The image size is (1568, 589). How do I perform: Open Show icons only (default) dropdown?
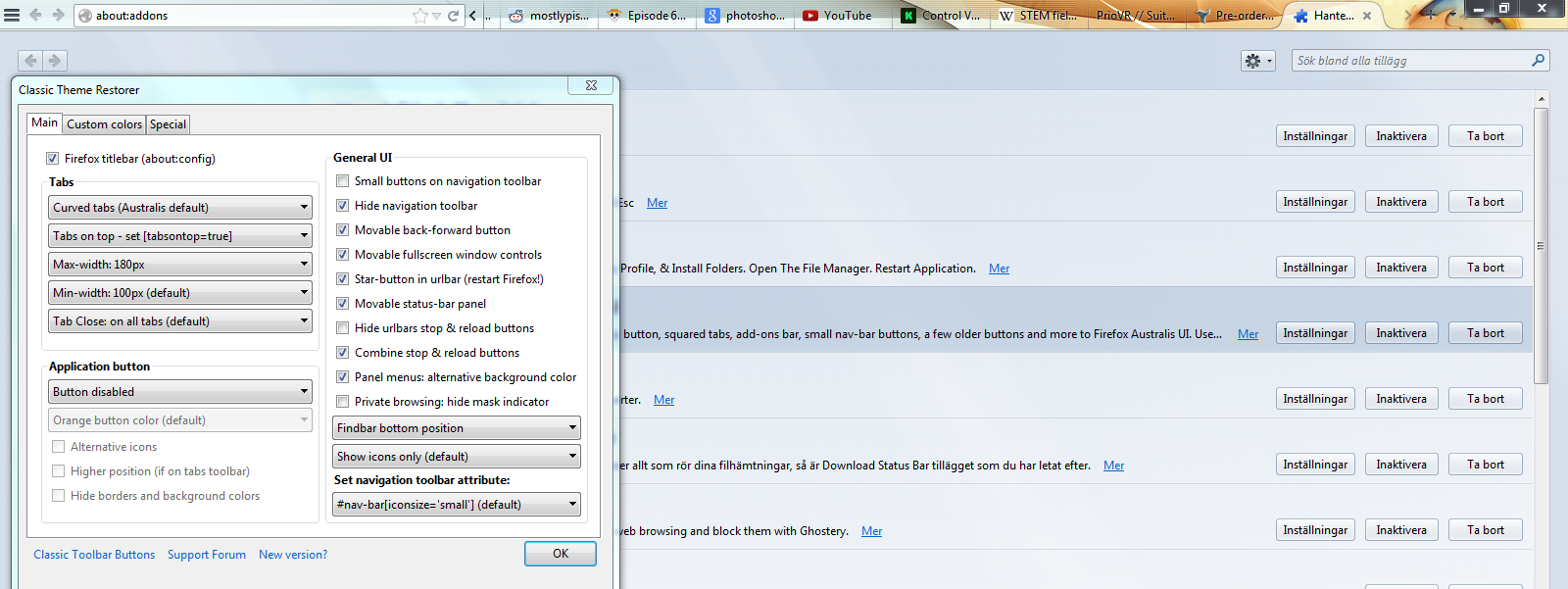[x=457, y=457]
